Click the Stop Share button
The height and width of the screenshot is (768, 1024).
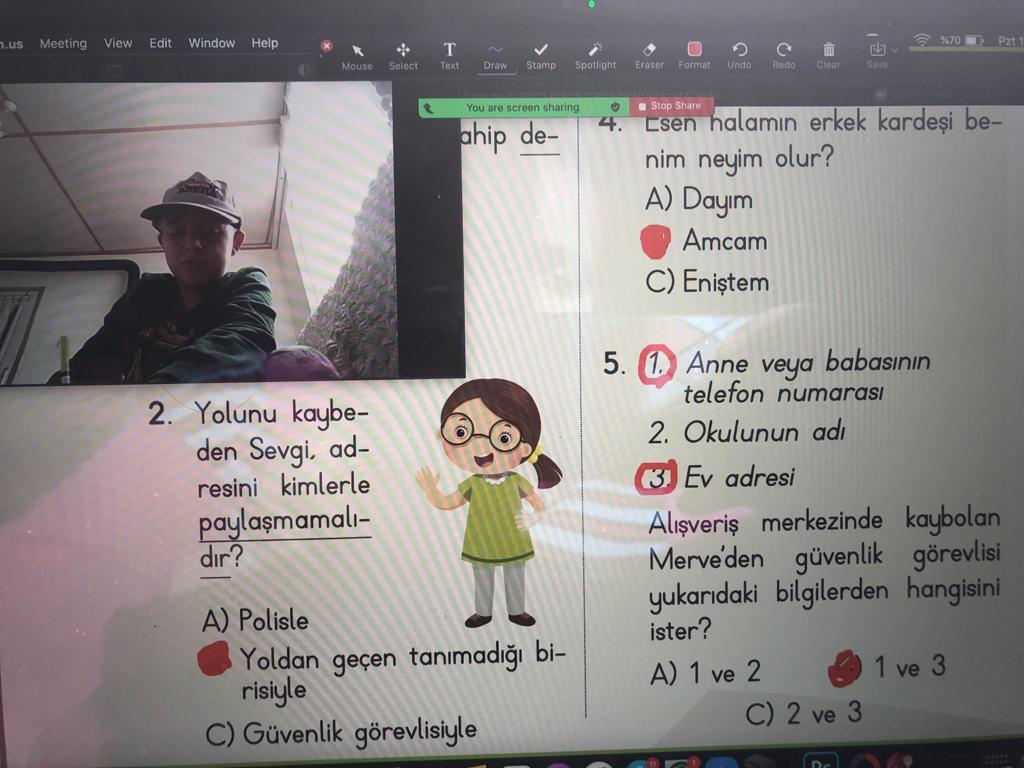pyautogui.click(x=670, y=106)
